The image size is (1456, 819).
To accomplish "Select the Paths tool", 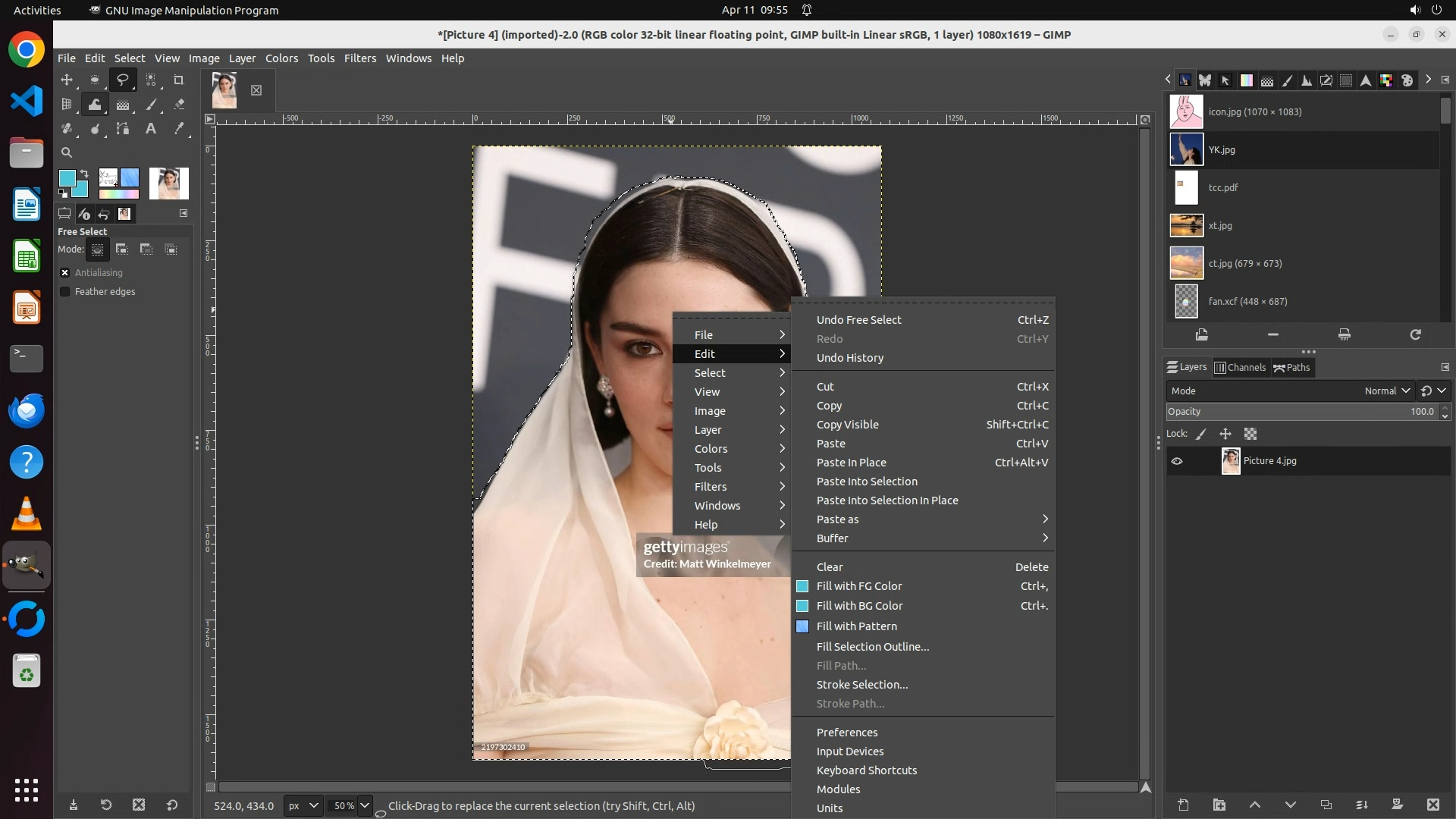I will click(123, 129).
